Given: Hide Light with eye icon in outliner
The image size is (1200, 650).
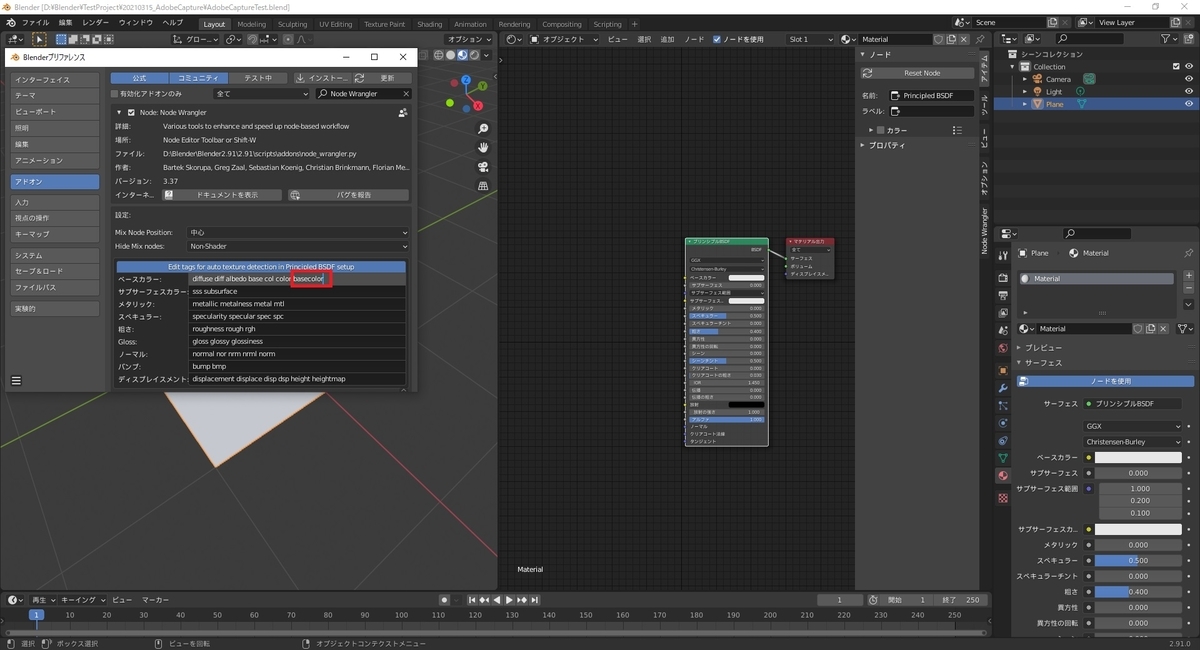Looking at the screenshot, I should coord(1189,92).
